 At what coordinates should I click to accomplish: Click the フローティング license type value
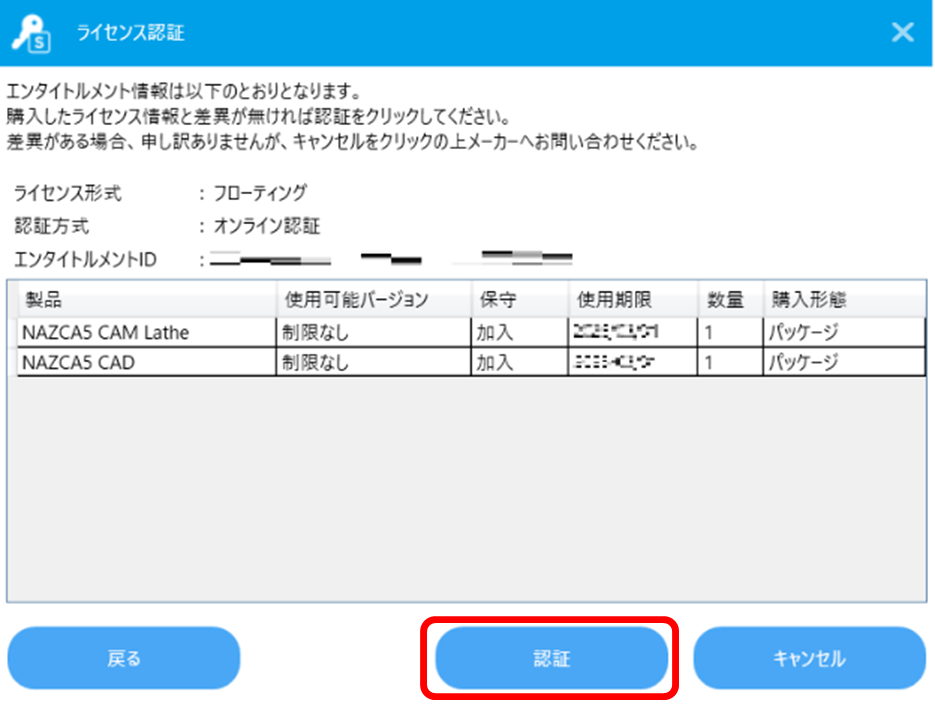coord(260,193)
